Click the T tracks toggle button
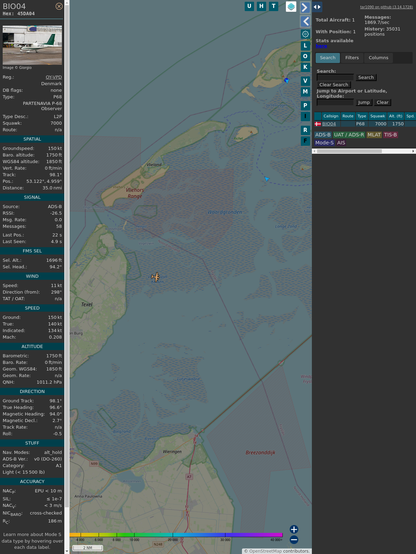This screenshot has height=554, width=416. click(273, 6)
